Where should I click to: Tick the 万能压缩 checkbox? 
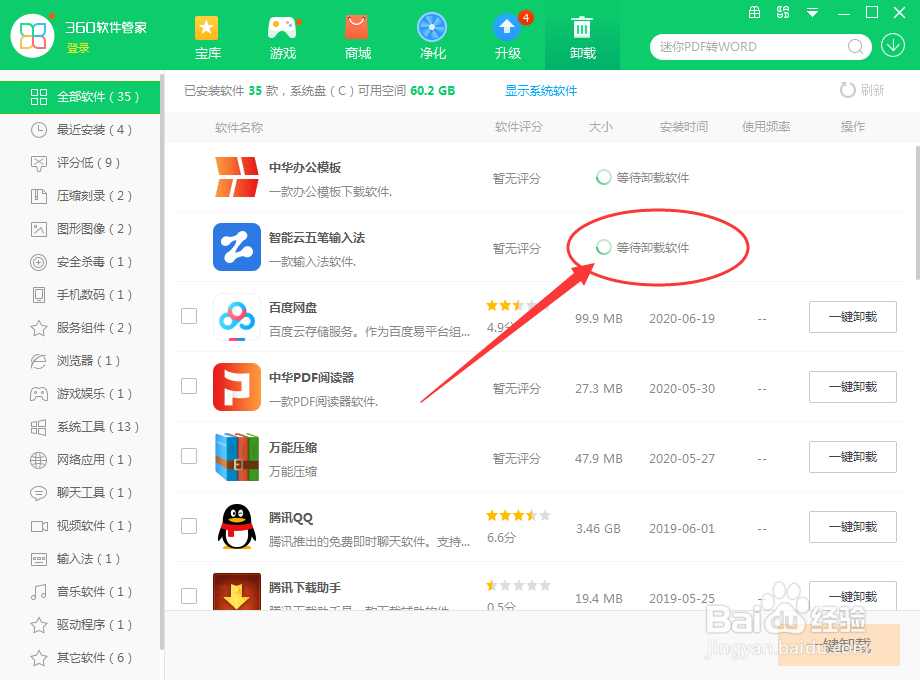(189, 456)
